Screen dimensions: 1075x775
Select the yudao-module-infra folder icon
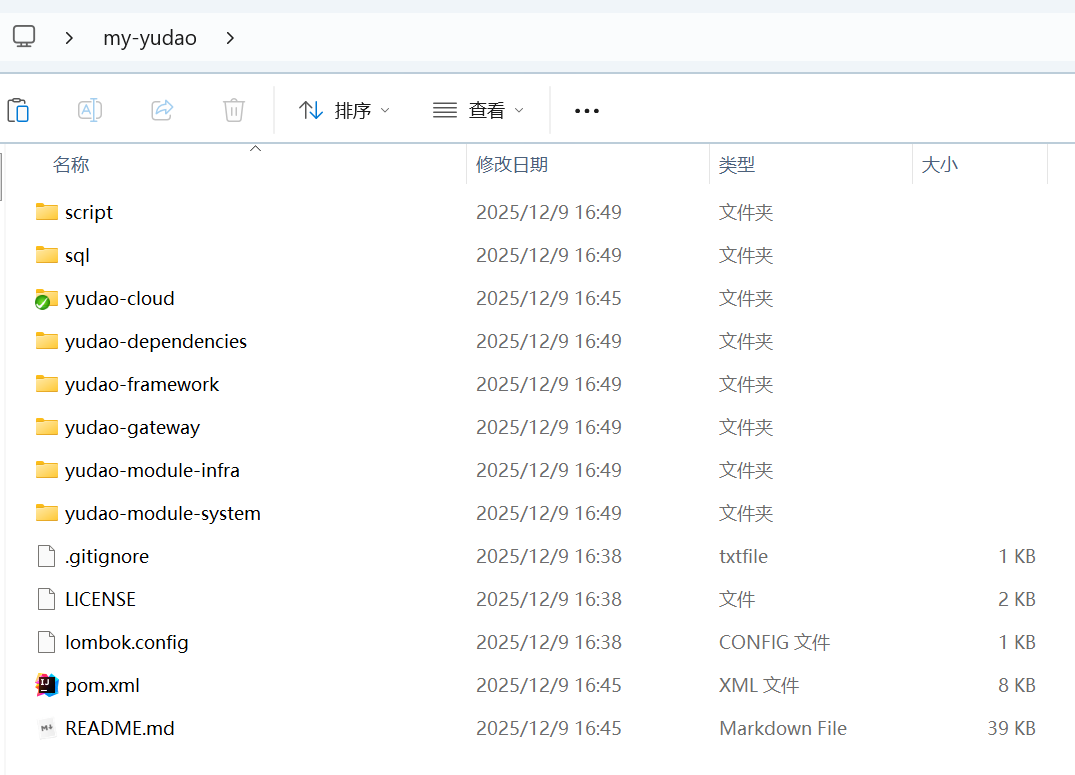(x=47, y=470)
